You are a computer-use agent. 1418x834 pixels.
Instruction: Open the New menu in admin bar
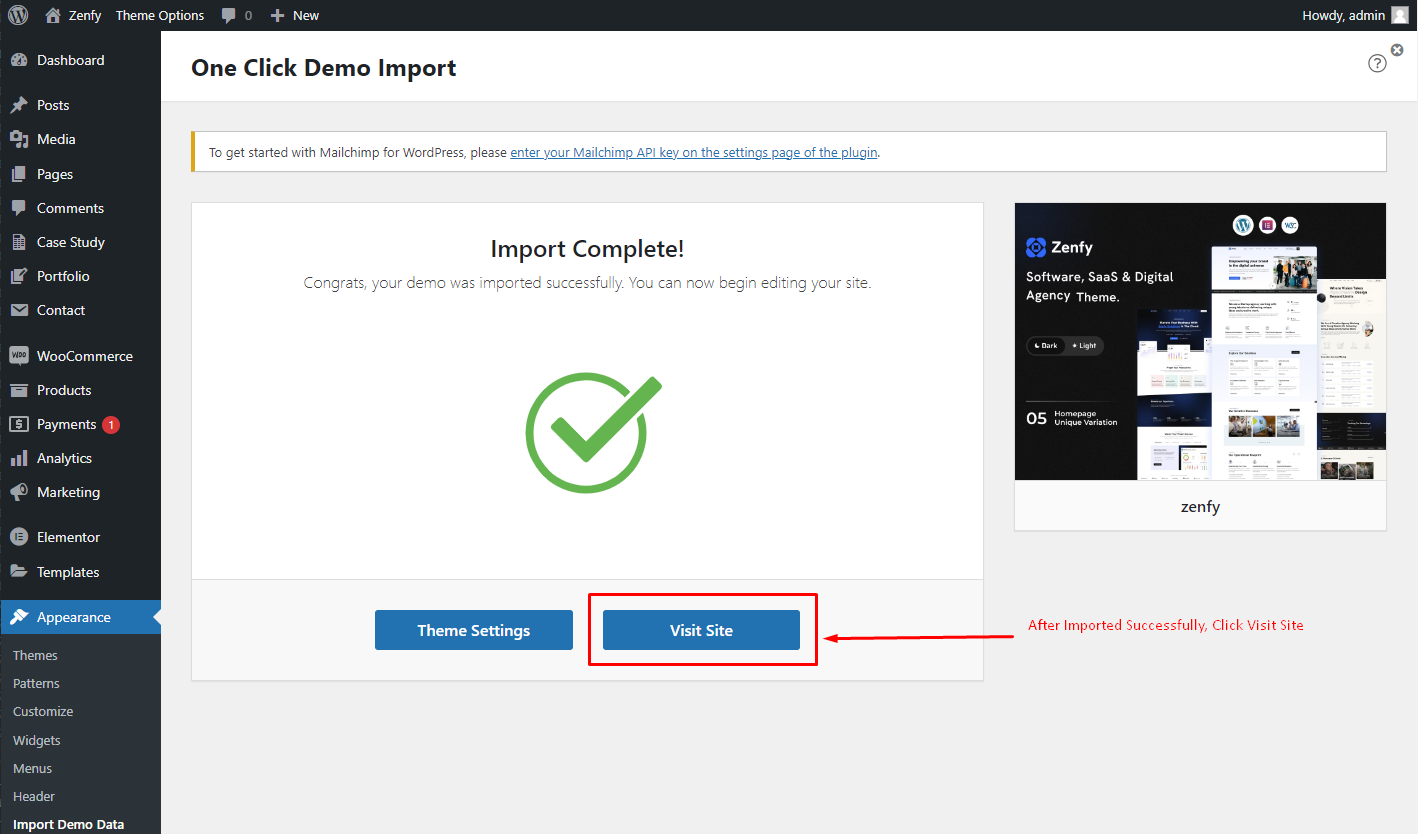[295, 16]
